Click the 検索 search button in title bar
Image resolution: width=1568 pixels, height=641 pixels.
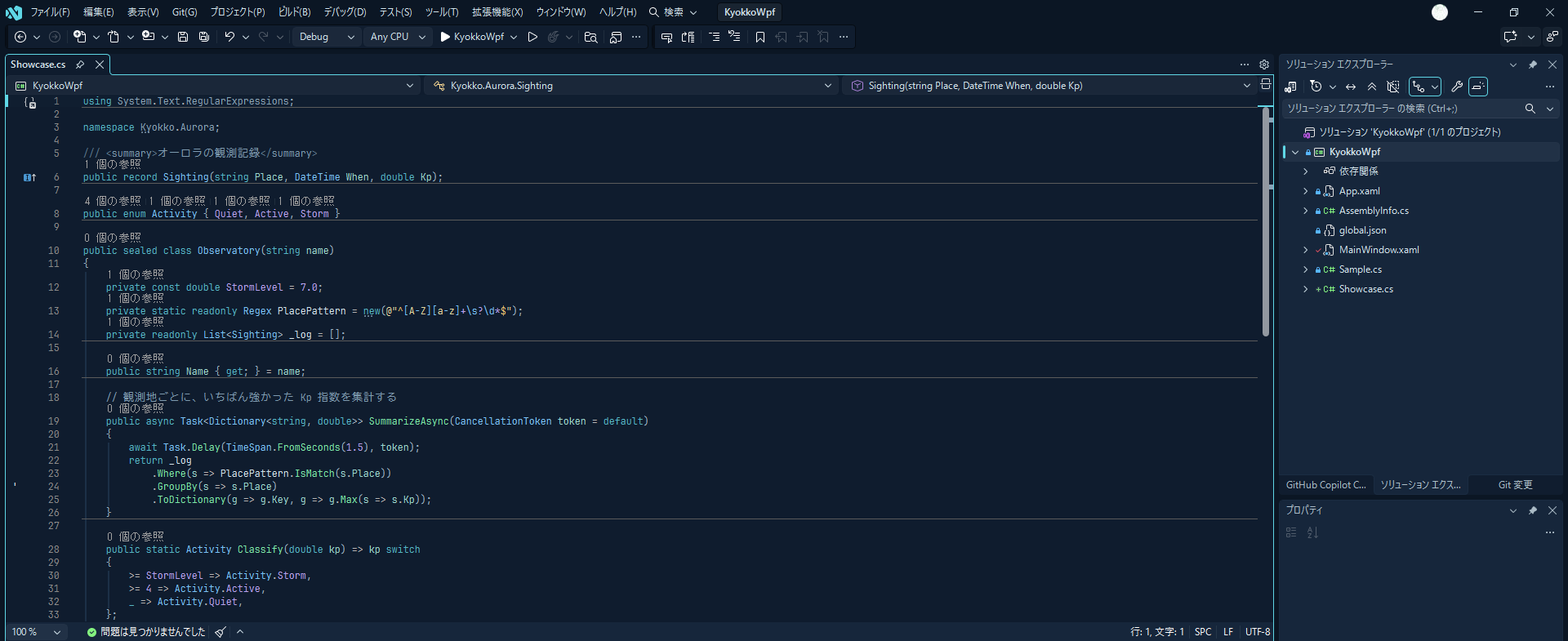[673, 12]
